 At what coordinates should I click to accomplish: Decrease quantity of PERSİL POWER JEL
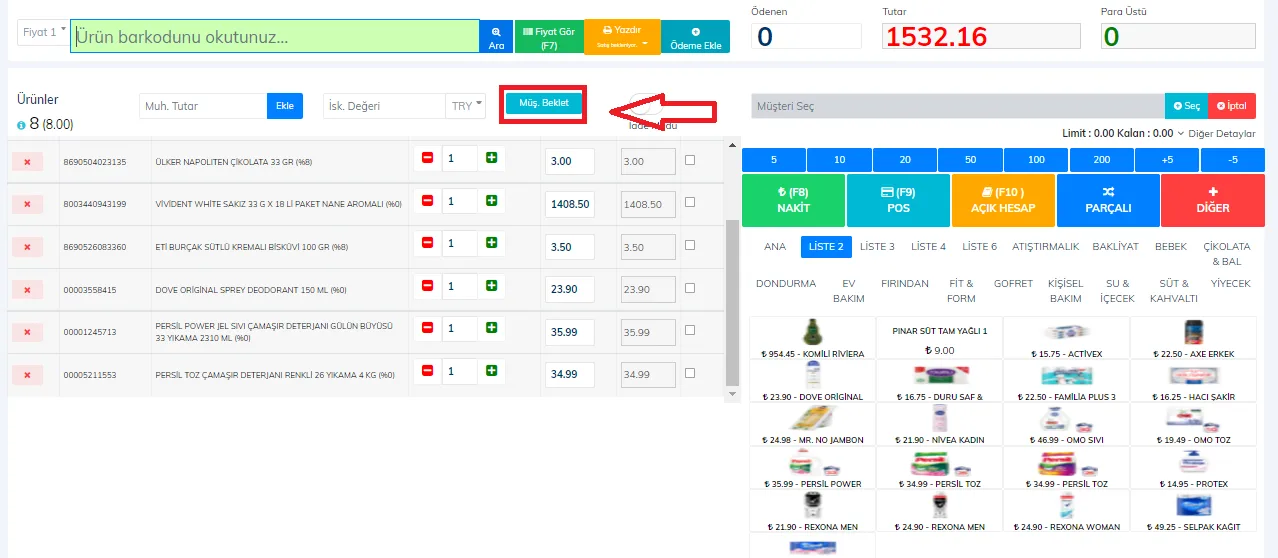click(x=428, y=328)
